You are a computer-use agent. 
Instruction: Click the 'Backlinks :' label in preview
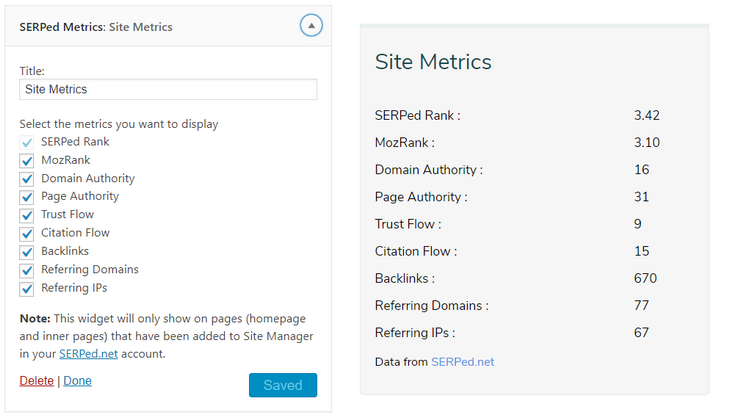point(405,278)
